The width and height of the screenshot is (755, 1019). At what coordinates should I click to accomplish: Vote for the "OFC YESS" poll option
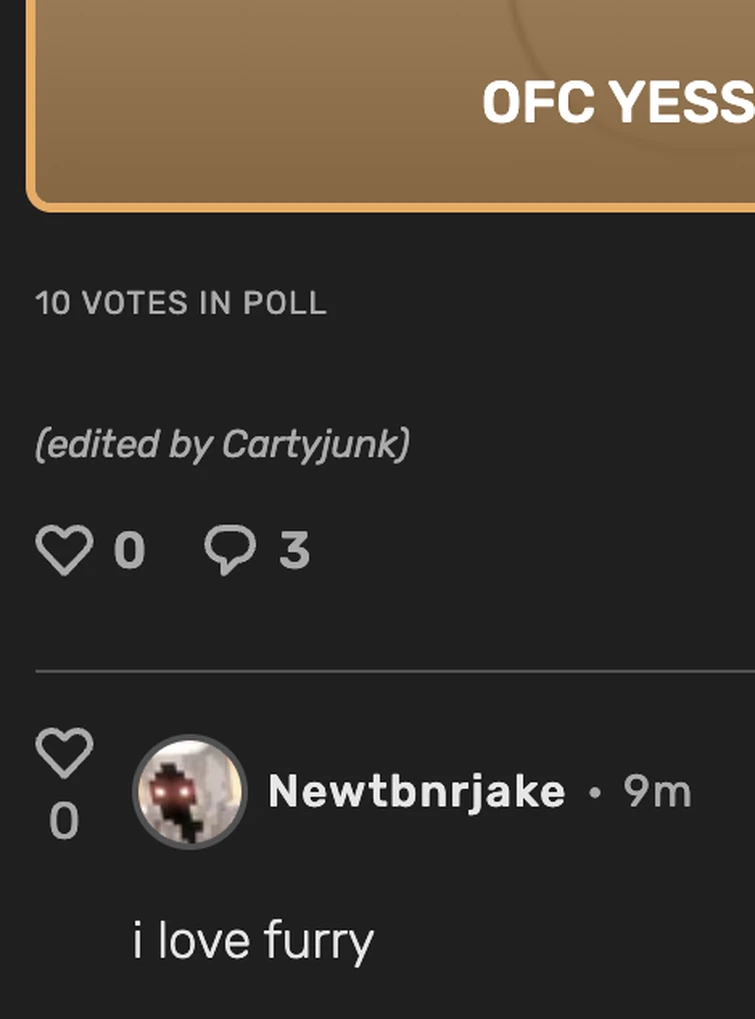pos(616,102)
